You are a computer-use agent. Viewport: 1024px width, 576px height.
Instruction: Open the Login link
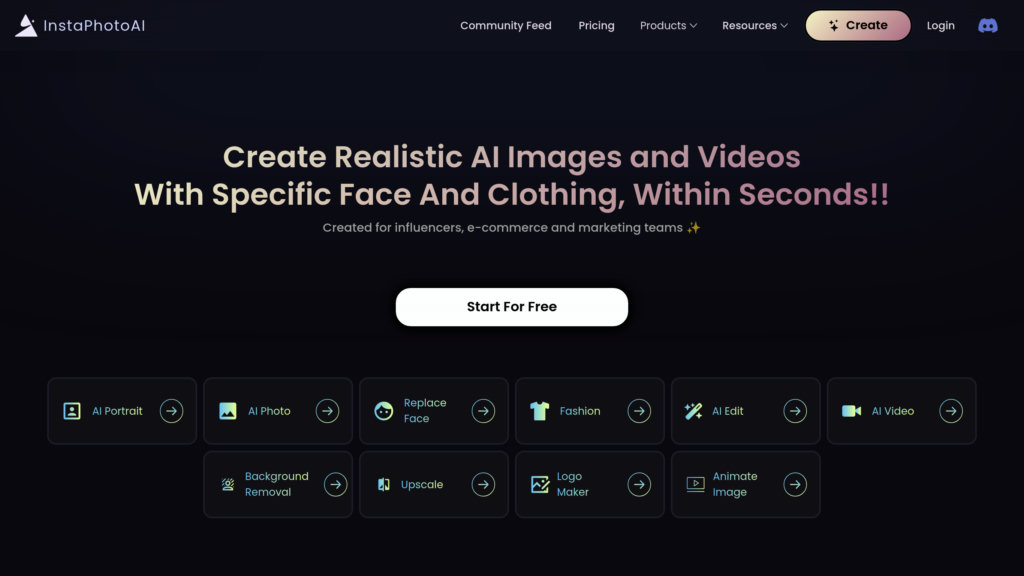(940, 26)
